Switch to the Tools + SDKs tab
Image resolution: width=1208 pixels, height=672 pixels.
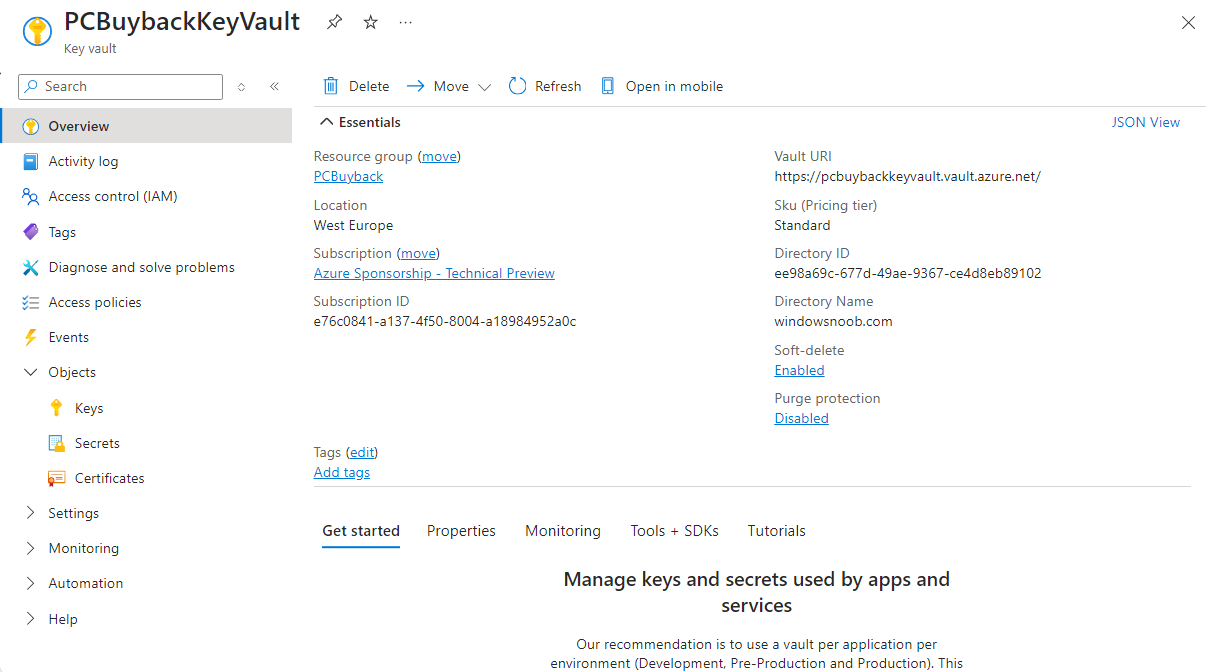point(674,531)
